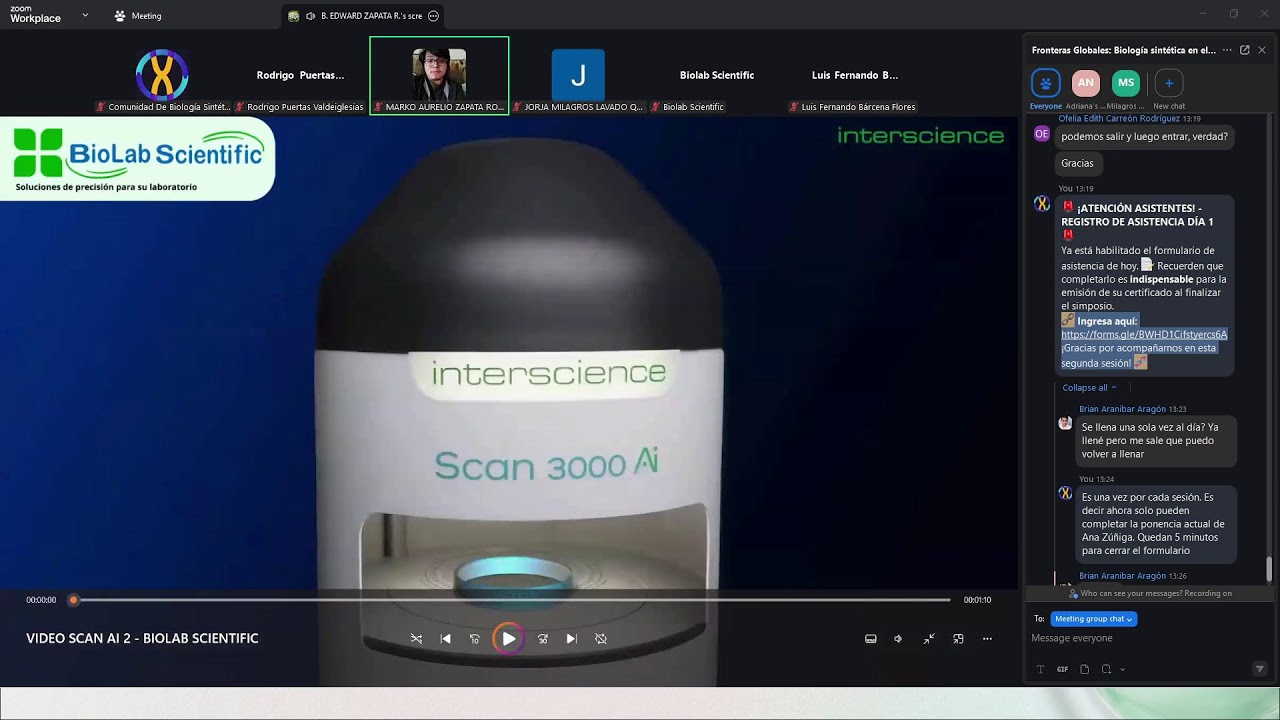Select Marko Aurelio Zapata's video thumbnail
The image size is (1280, 720).
[x=439, y=76]
